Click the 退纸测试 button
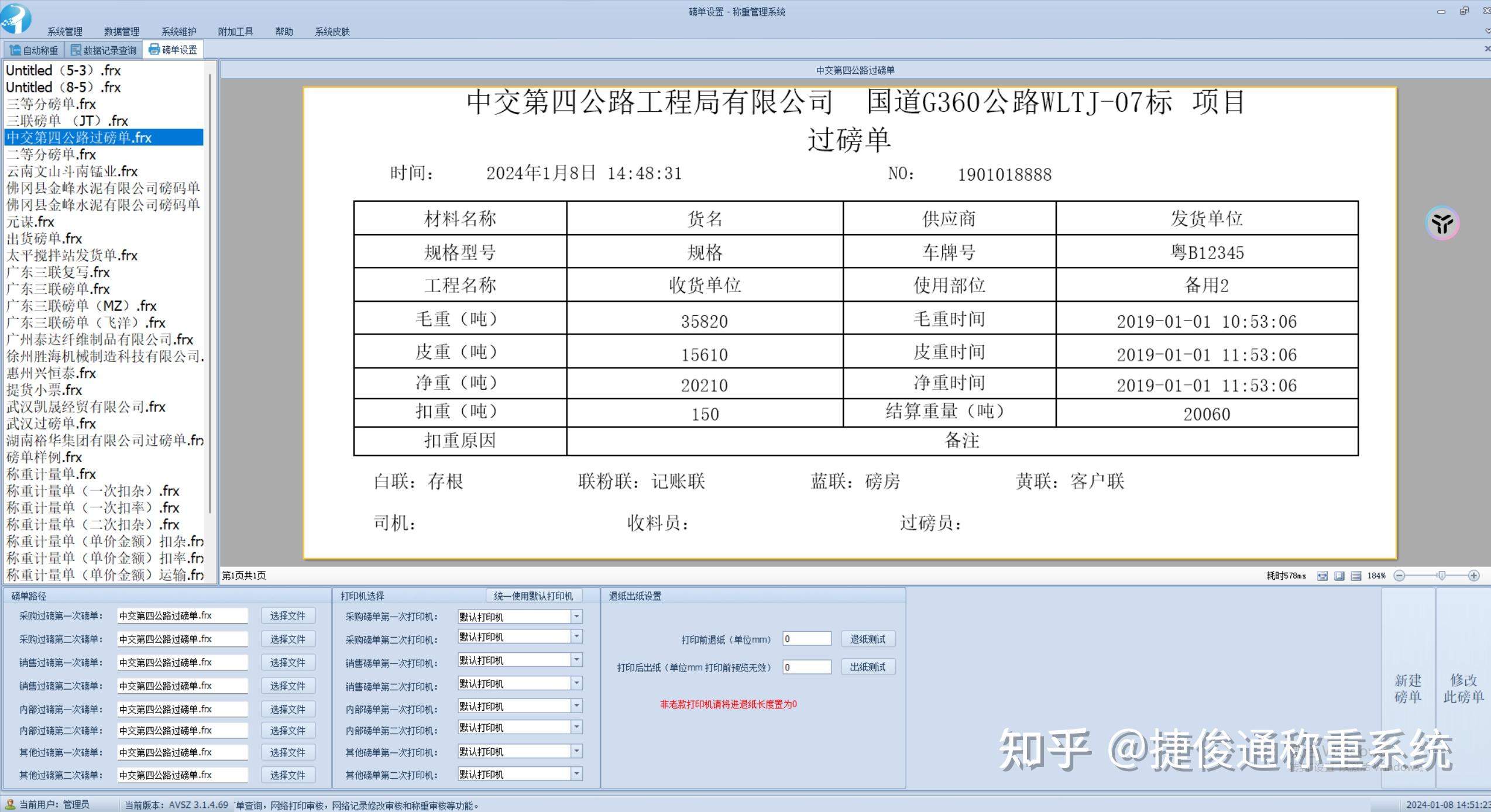The image size is (1491, 812). click(x=868, y=639)
